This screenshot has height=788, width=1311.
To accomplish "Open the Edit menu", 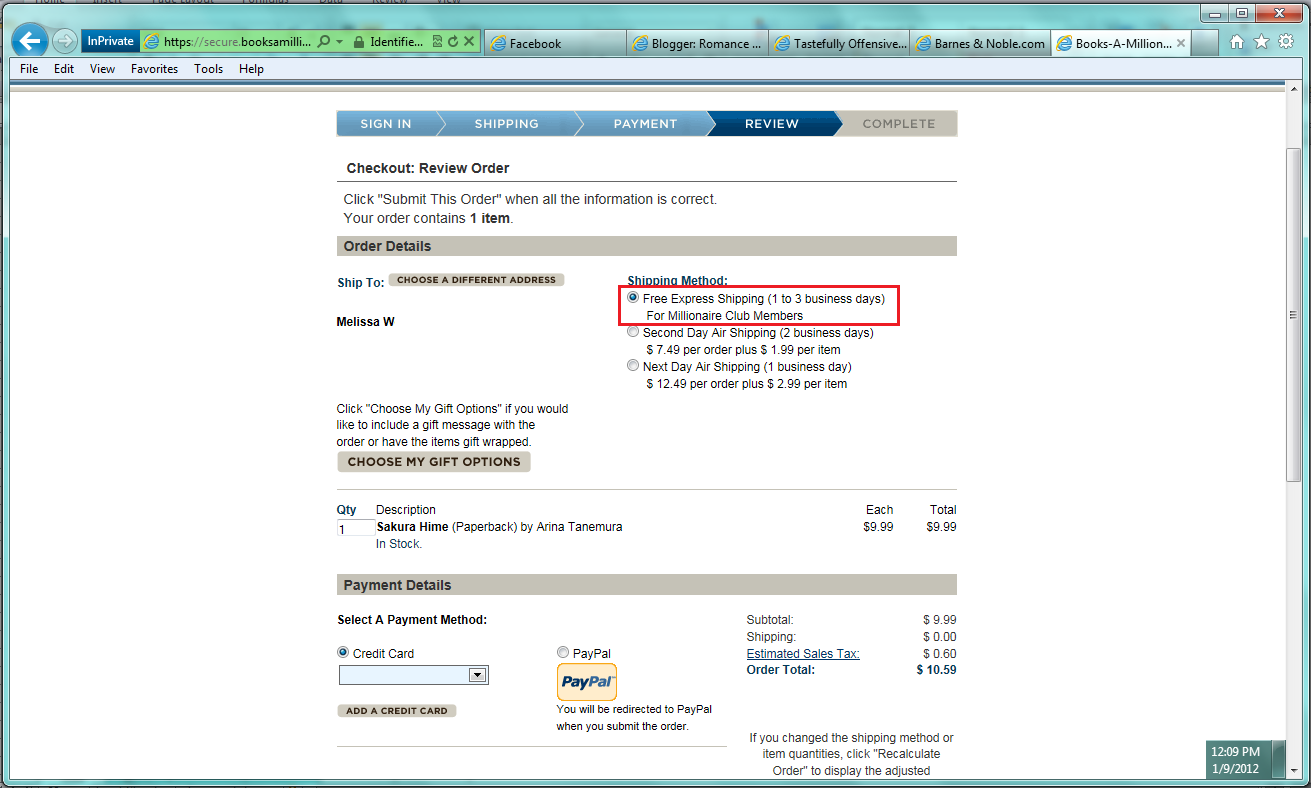I will [x=64, y=69].
